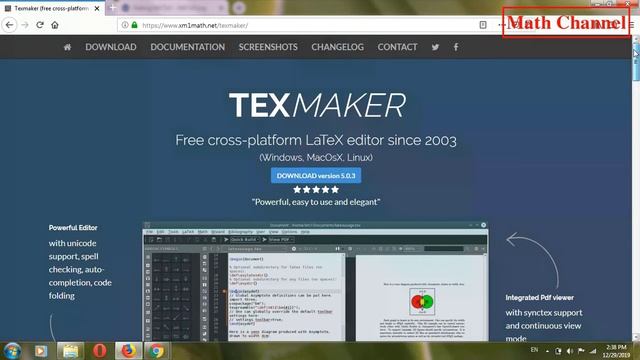Open the Windows Start menu
This screenshot has height=360, width=640.
pyautogui.click(x=12, y=351)
